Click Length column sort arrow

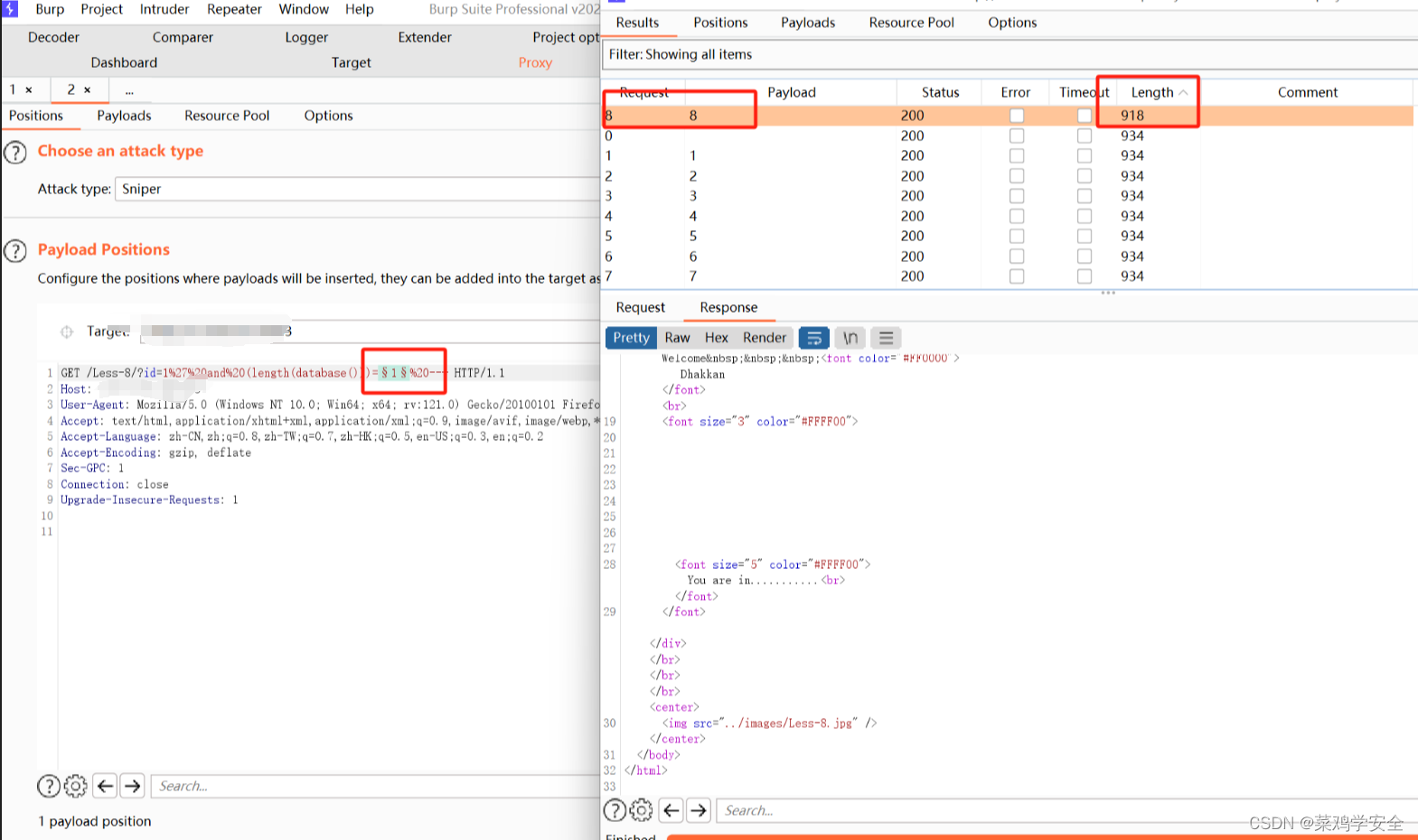point(1183,92)
